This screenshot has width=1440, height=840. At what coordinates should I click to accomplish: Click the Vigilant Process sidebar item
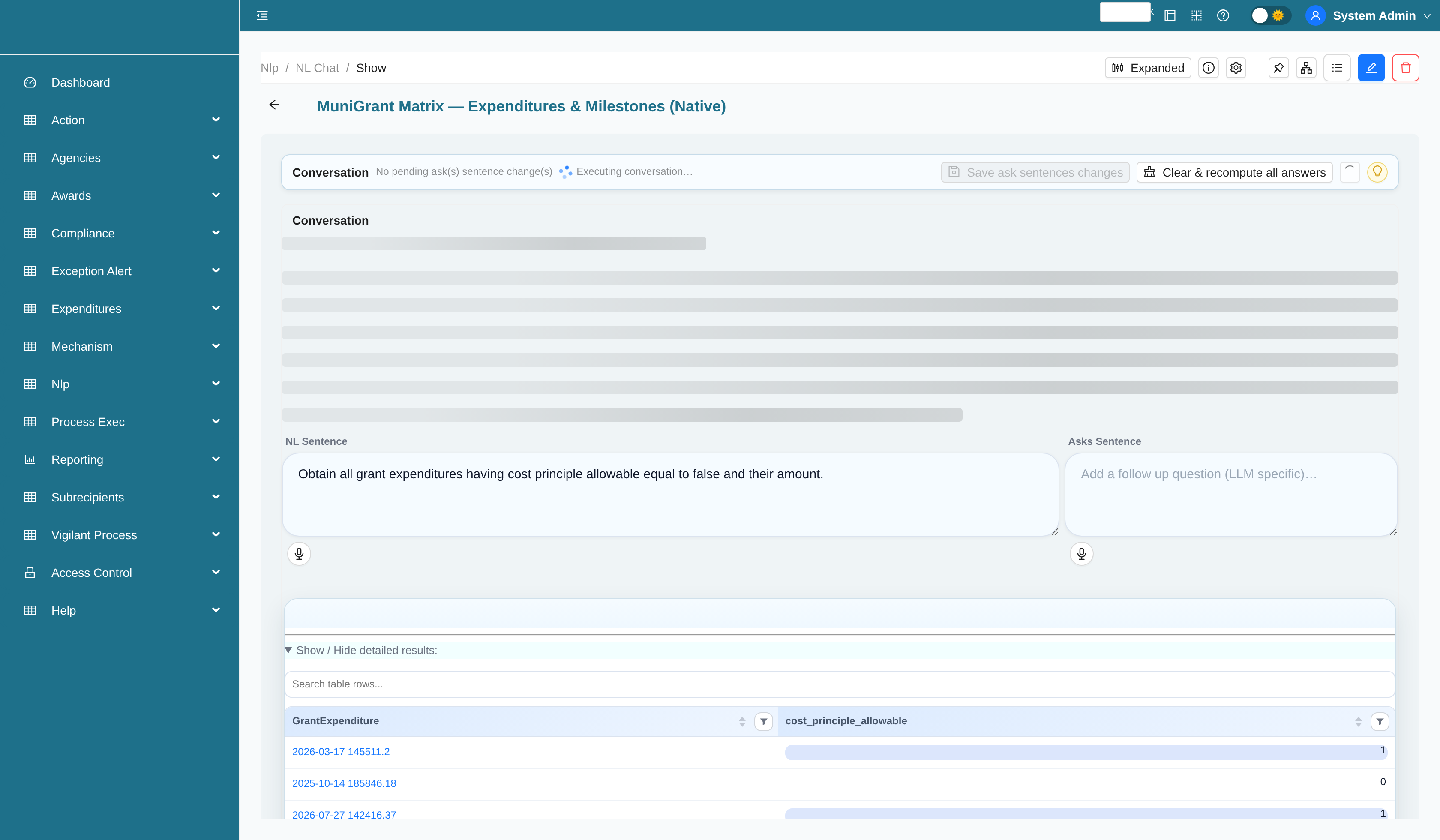pos(120,535)
